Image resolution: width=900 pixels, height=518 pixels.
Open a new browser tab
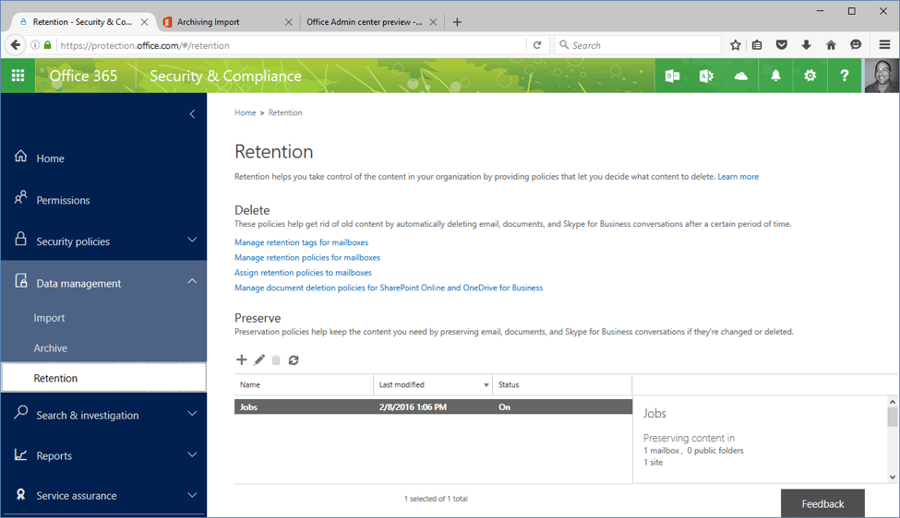click(x=457, y=22)
